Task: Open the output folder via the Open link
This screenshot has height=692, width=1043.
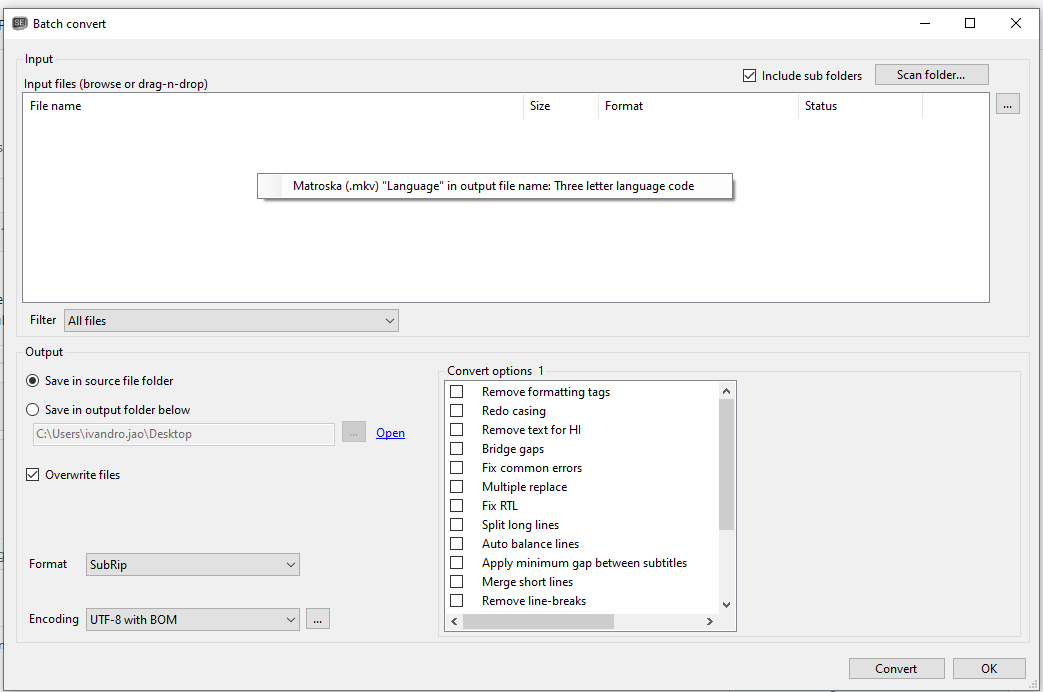Action: click(x=390, y=432)
